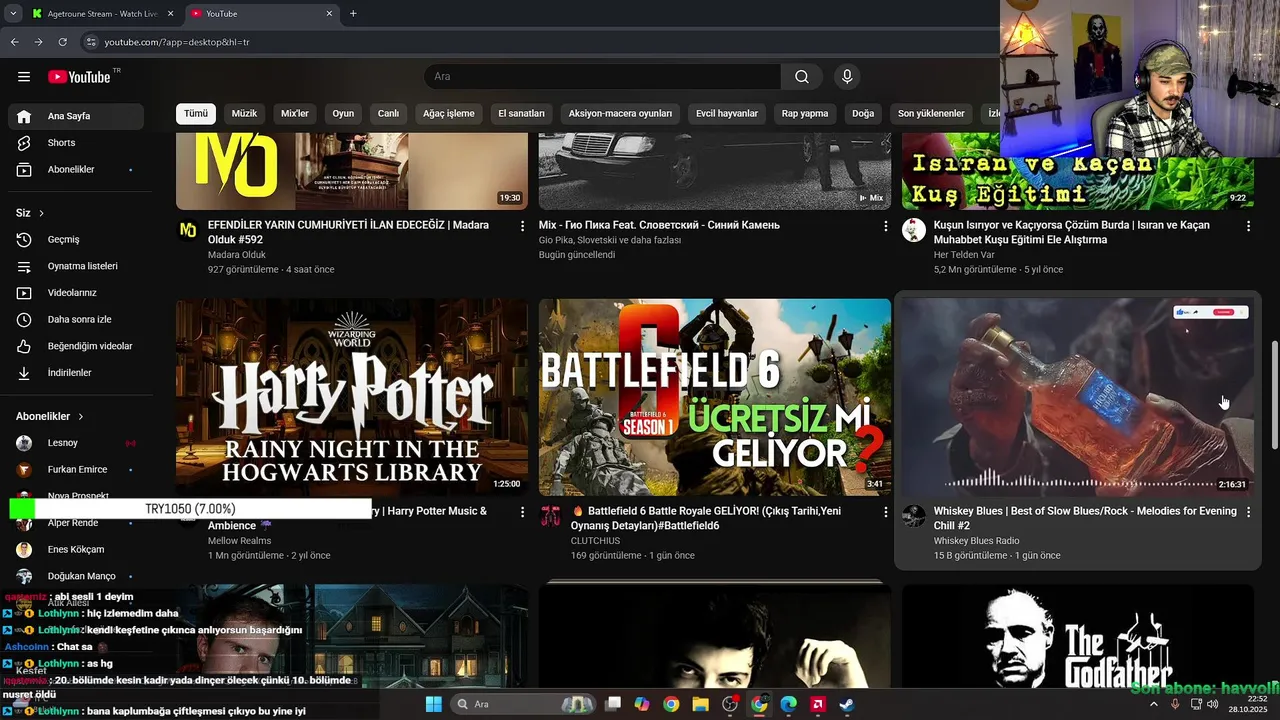1280x720 pixels.
Task: Open Oynatma listeleri in the sidebar
Action: [x=76, y=266]
